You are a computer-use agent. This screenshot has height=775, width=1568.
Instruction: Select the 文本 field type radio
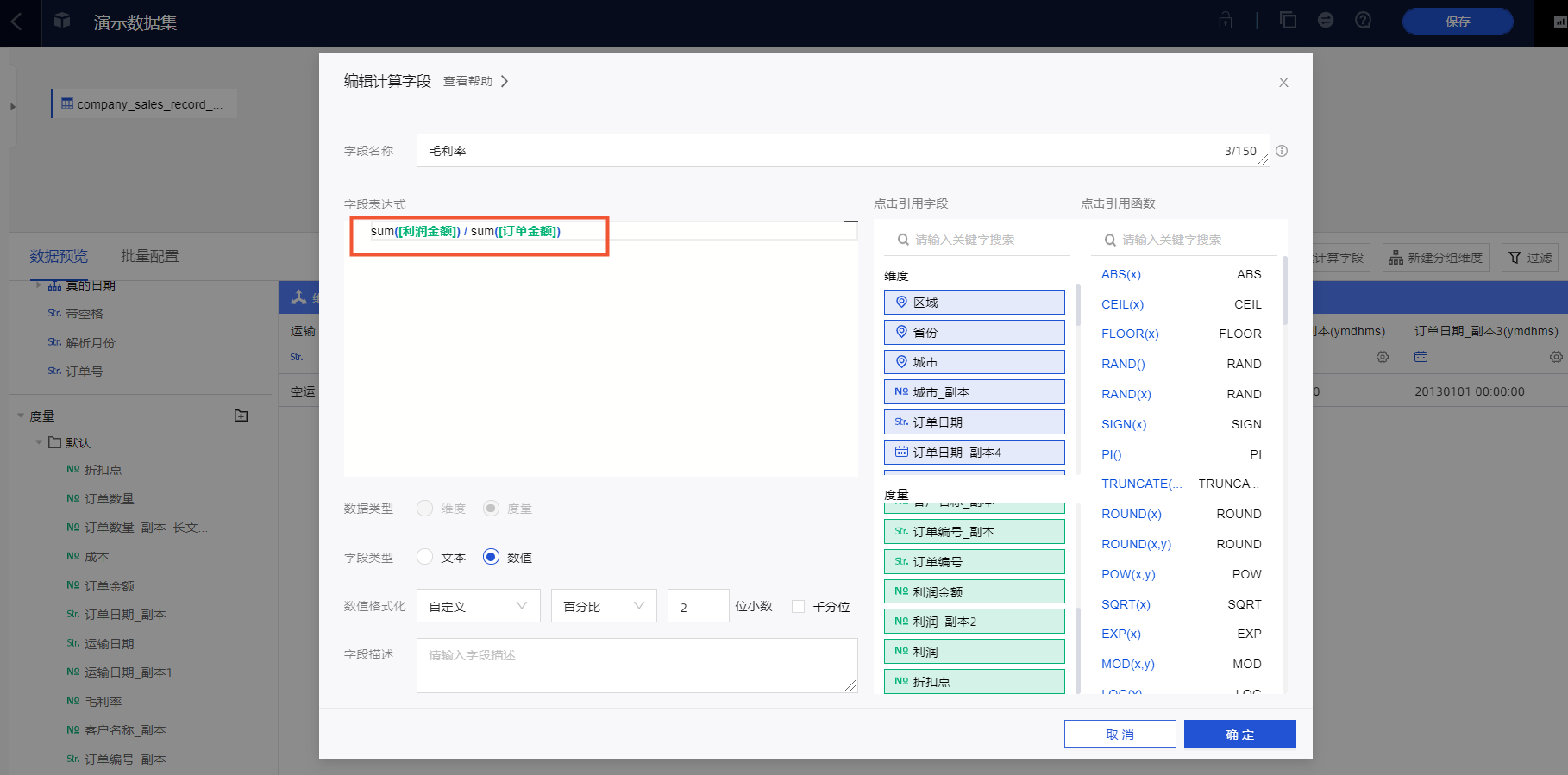coord(424,557)
